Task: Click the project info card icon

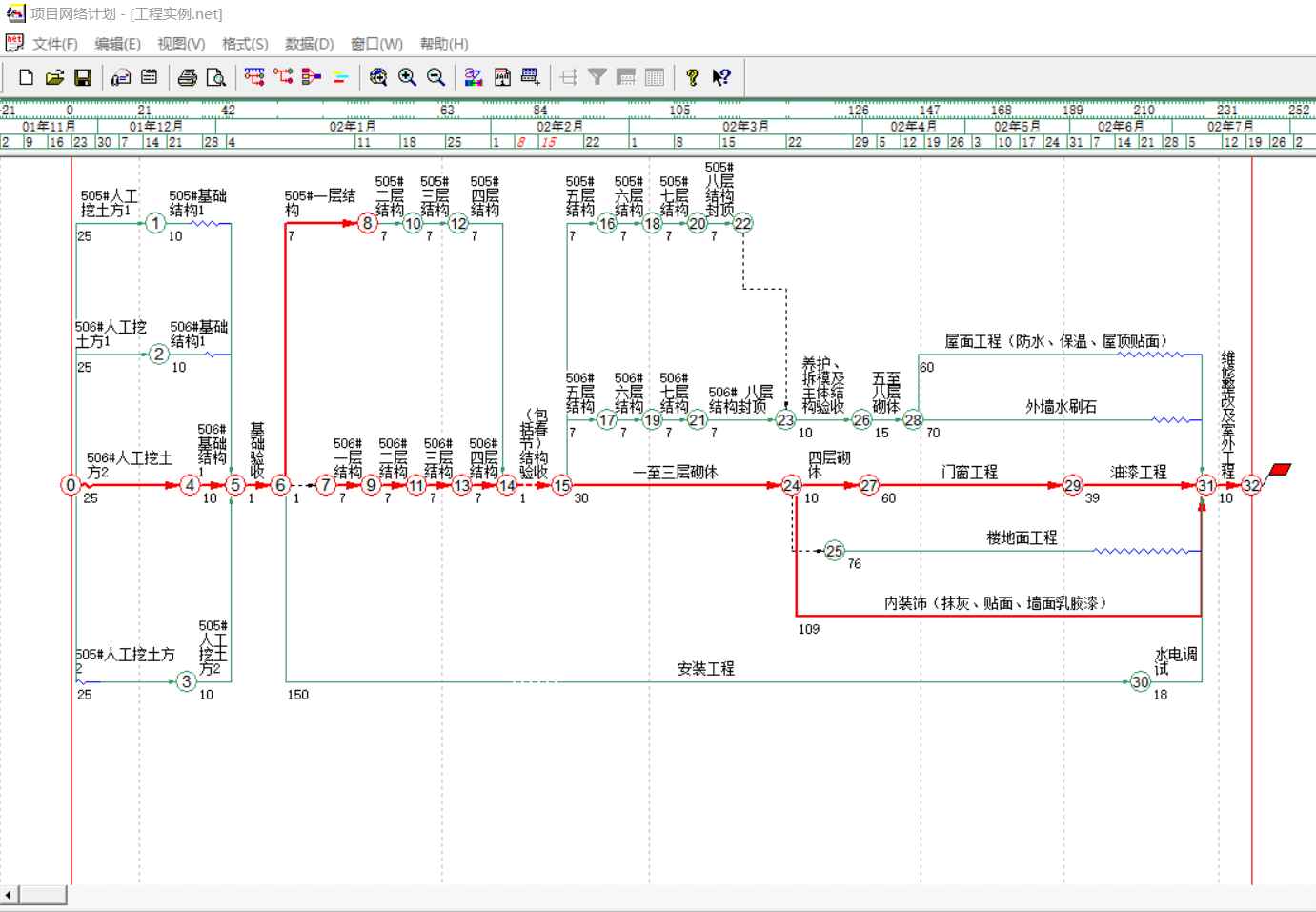Action: [121, 77]
